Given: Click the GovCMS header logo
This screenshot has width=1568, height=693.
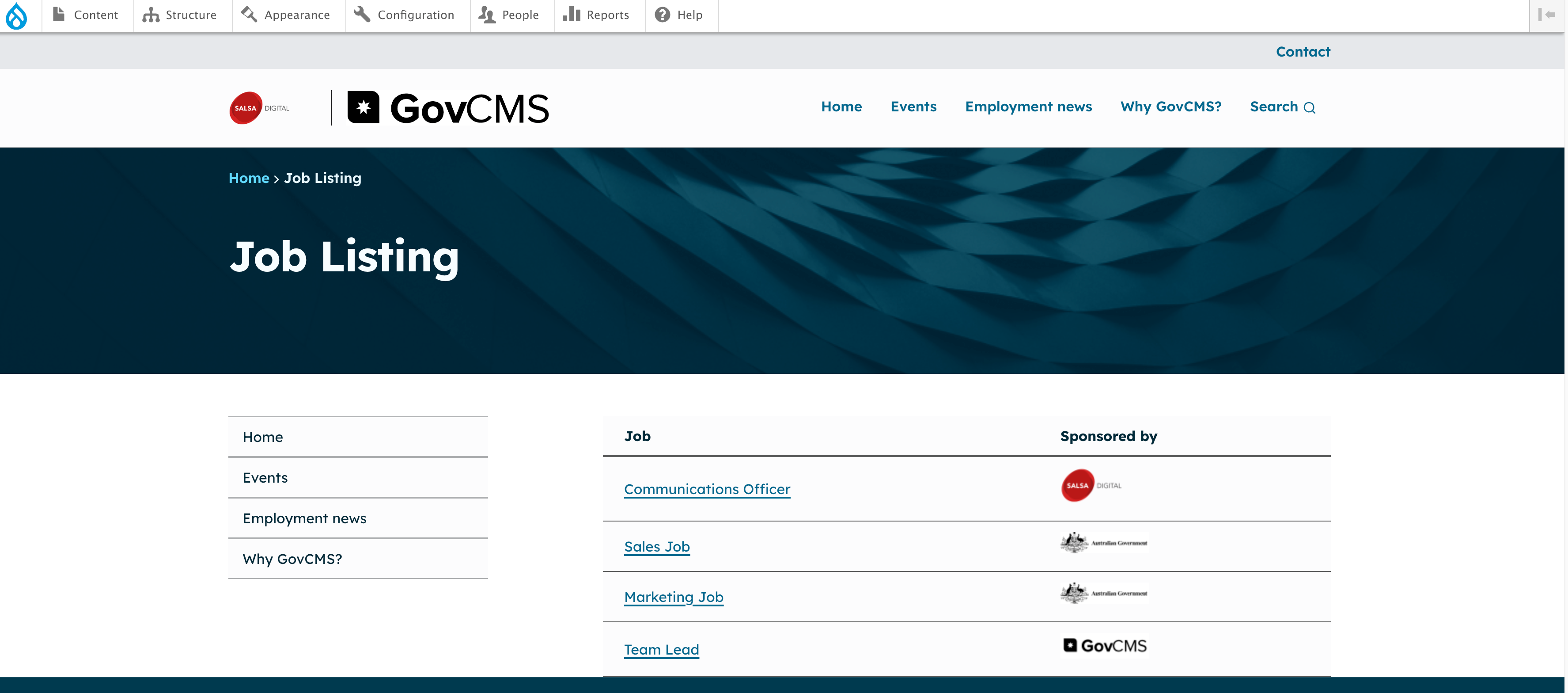Looking at the screenshot, I should tap(448, 108).
